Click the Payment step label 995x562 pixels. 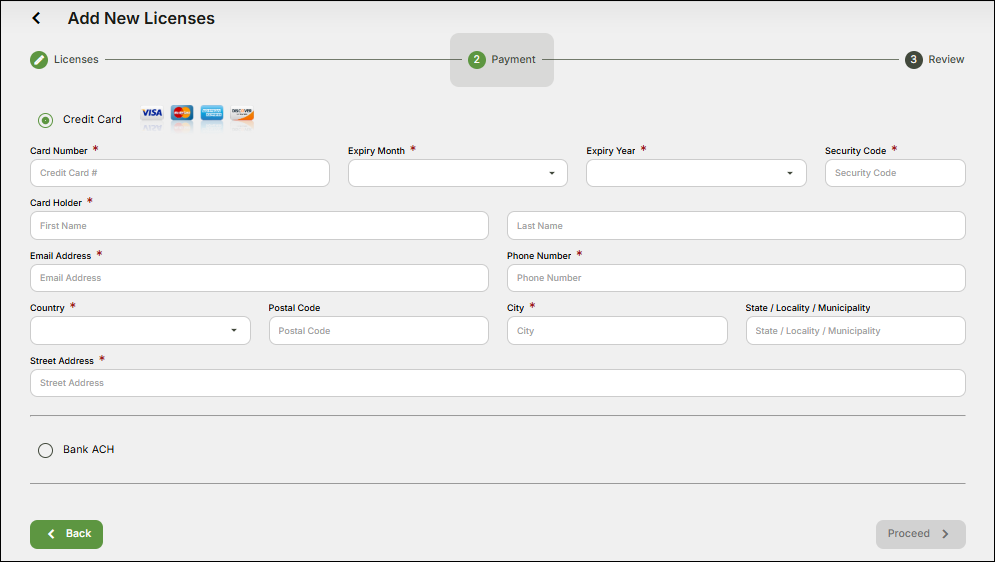click(513, 60)
